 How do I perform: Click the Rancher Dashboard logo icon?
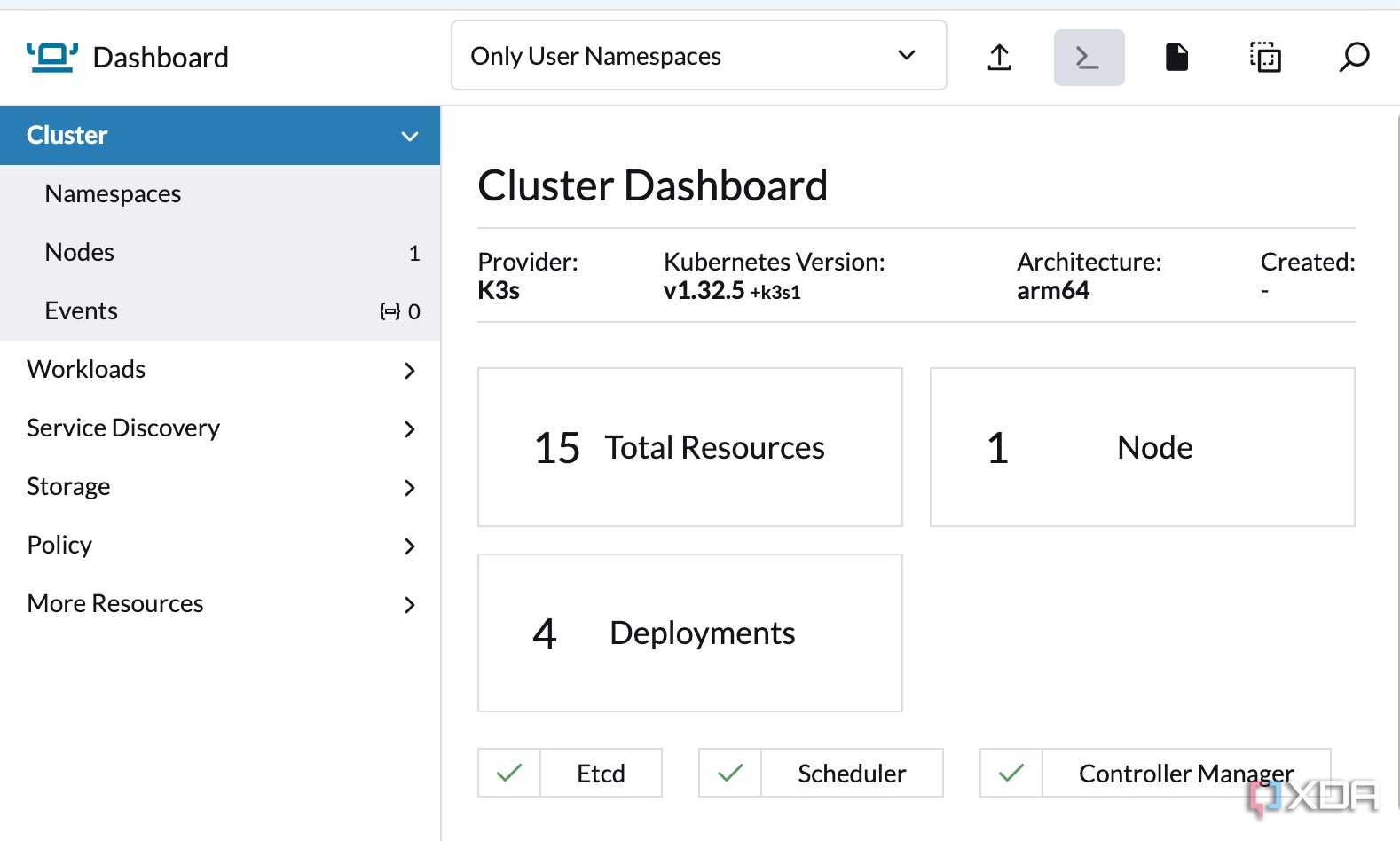tap(52, 58)
